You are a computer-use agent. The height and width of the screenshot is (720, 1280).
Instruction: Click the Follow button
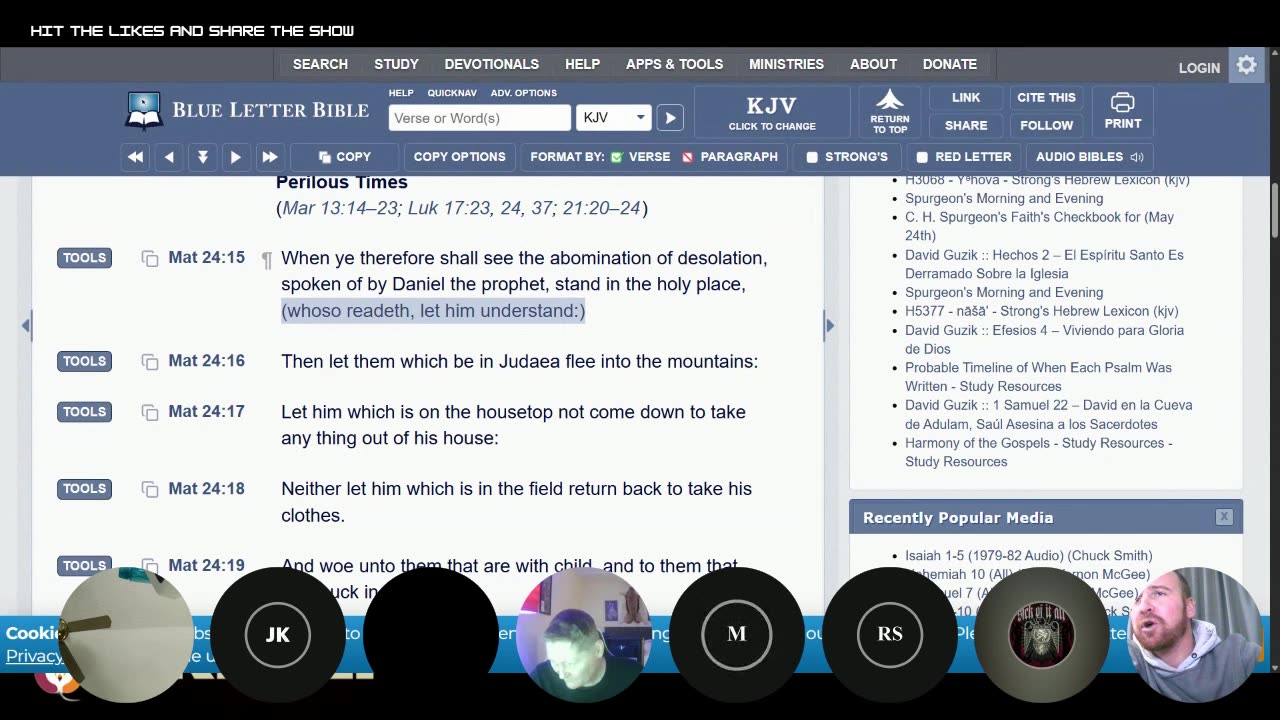[x=1046, y=125]
